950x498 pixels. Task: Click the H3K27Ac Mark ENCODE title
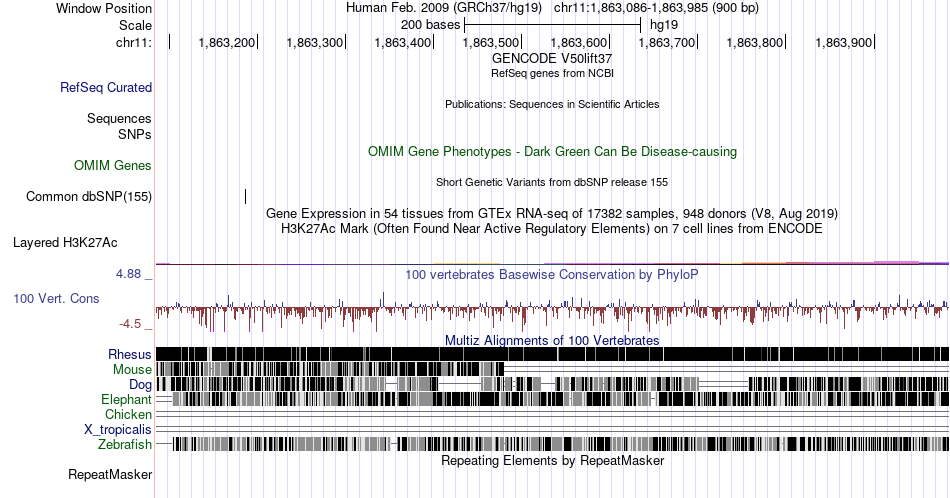tap(552, 228)
